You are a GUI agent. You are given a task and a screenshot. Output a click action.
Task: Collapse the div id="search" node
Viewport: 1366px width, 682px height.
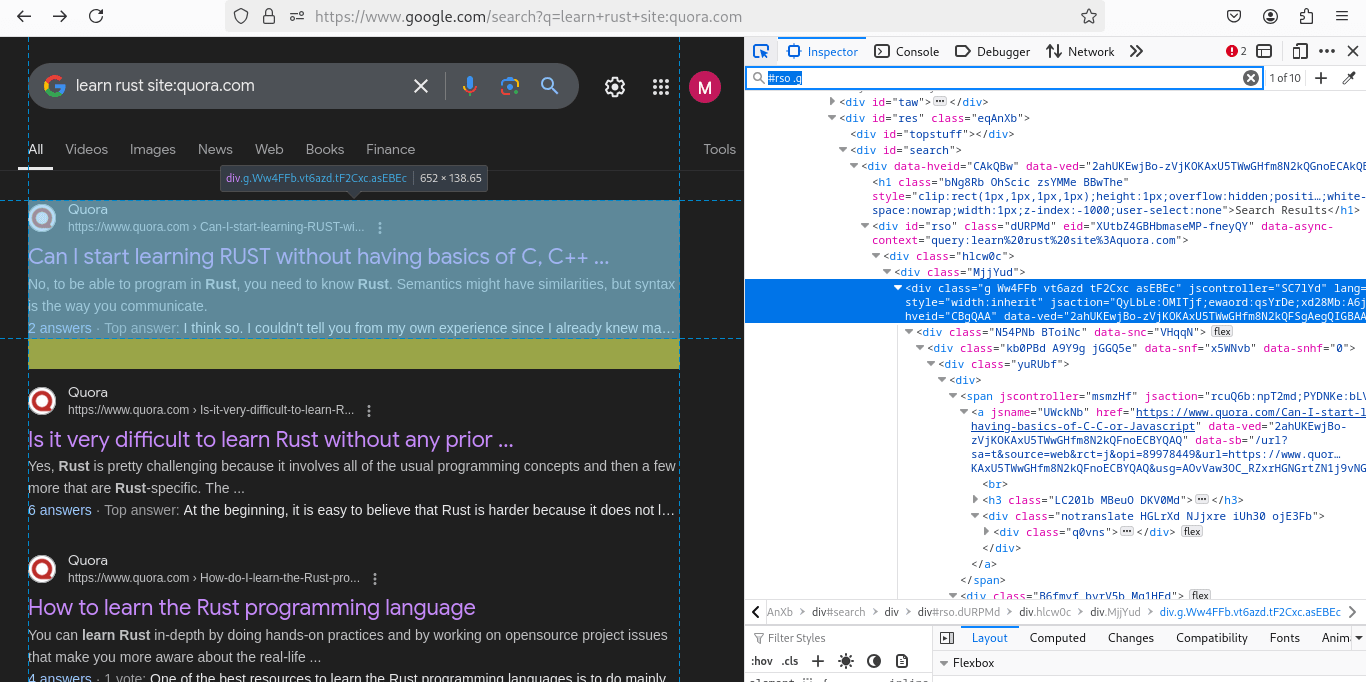coord(843,150)
